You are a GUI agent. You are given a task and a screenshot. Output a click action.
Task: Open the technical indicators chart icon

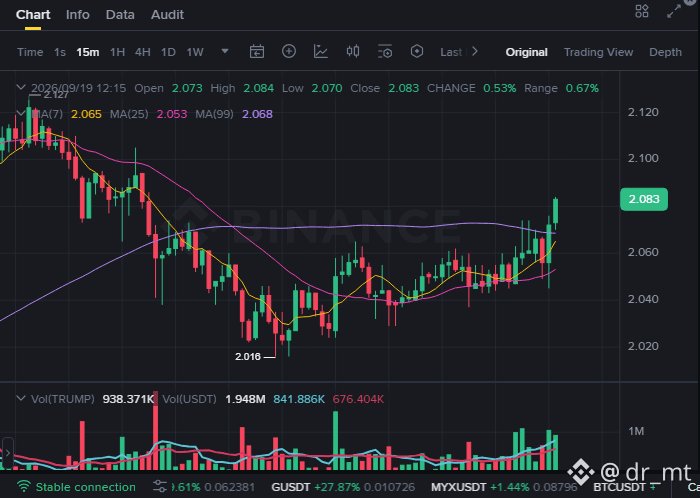tap(321, 52)
